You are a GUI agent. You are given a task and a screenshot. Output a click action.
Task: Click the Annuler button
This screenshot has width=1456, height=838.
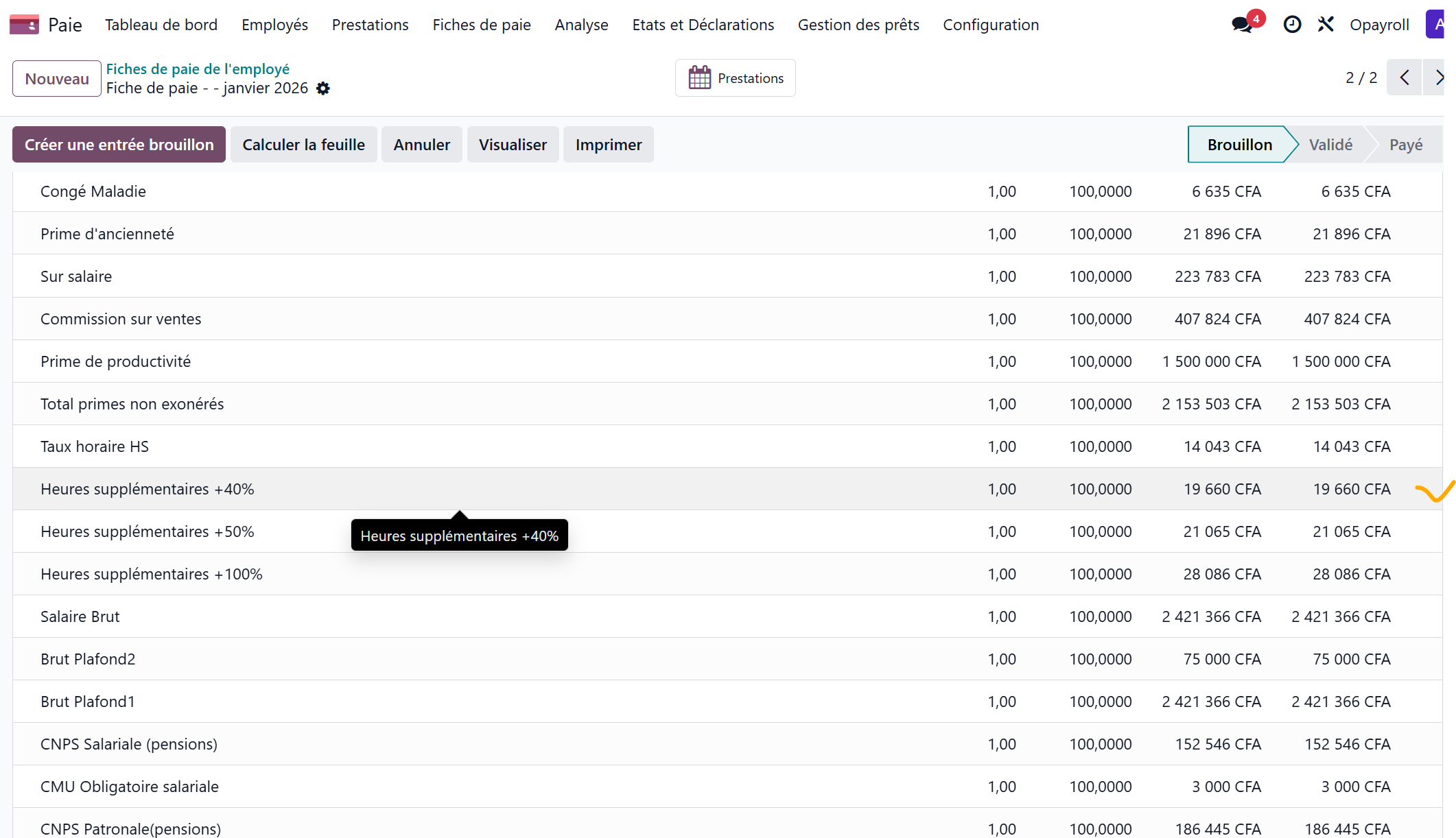[x=422, y=145]
